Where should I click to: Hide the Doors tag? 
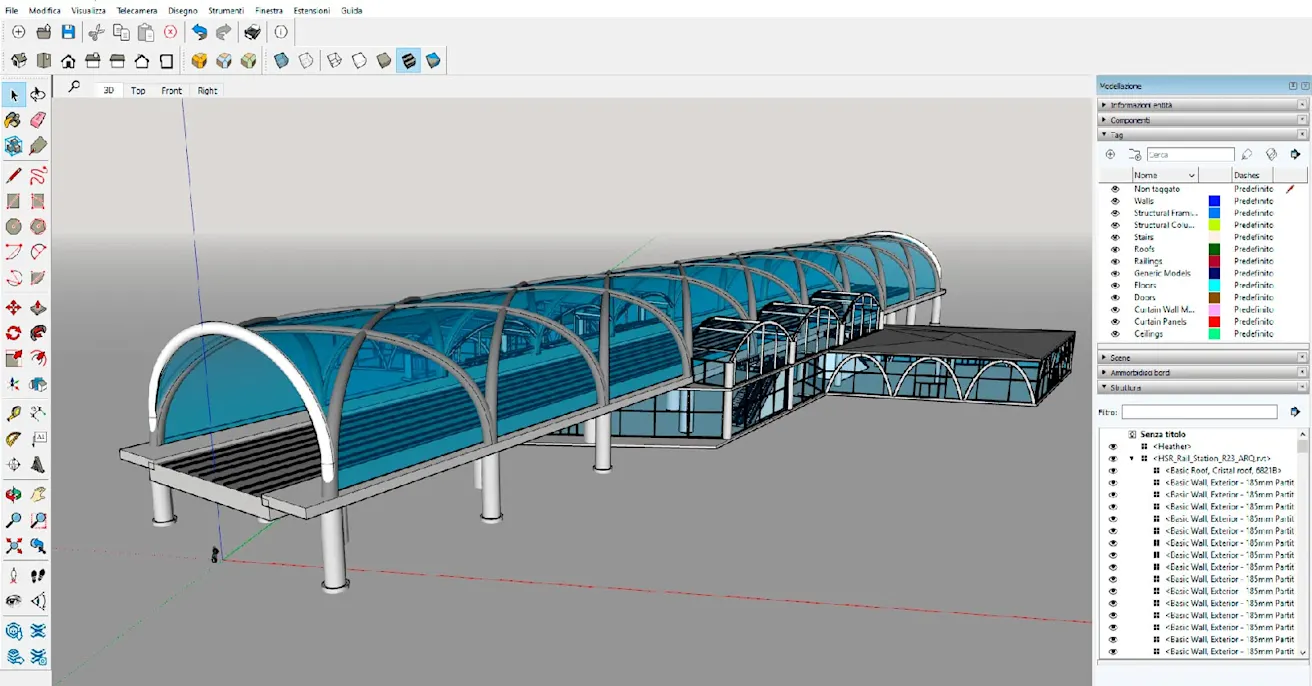click(1115, 297)
